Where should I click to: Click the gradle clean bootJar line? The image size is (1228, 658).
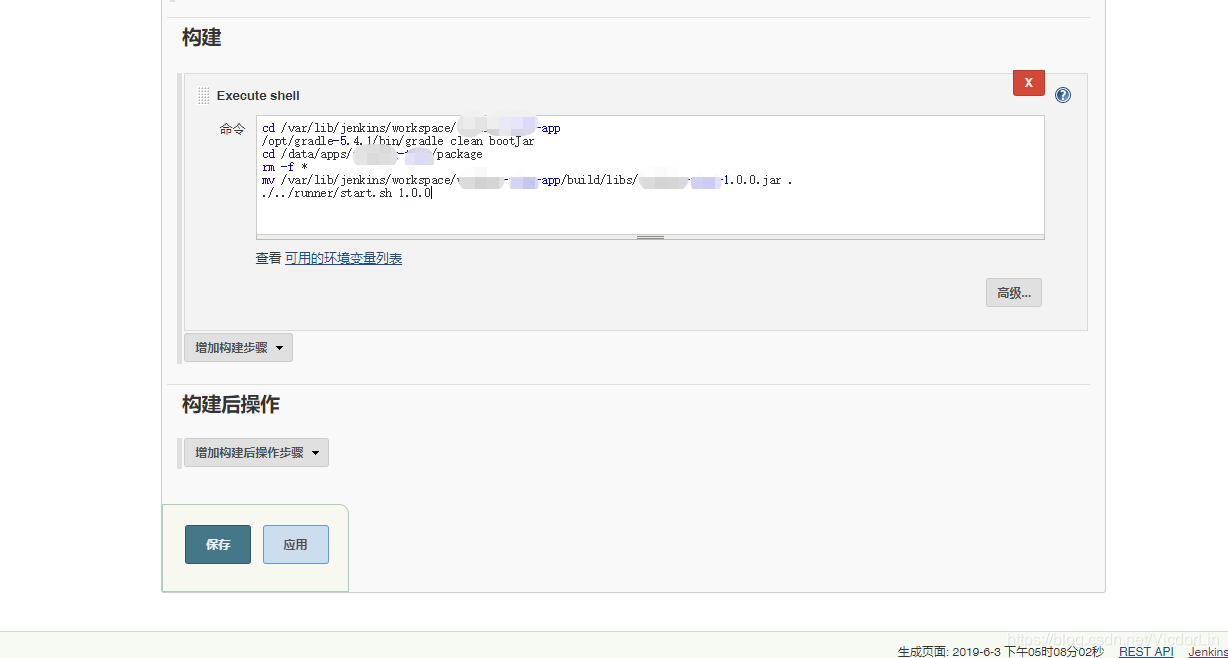(398, 141)
